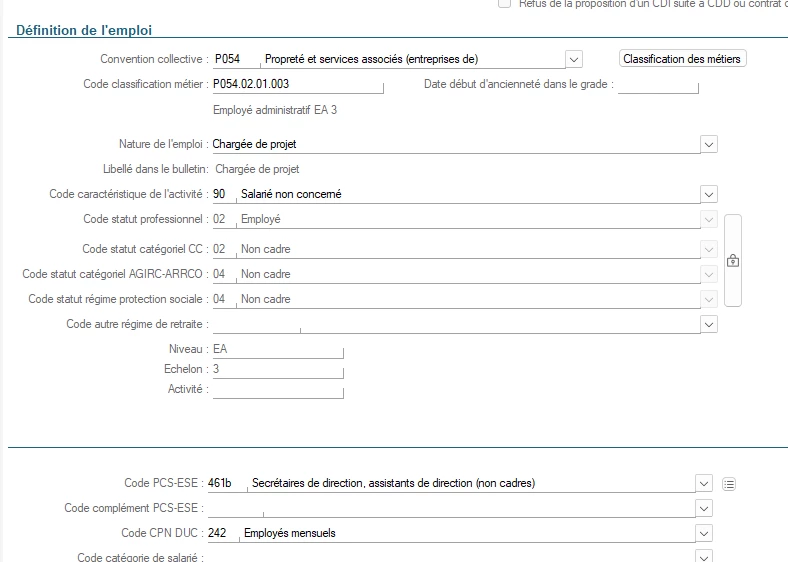This screenshot has width=788, height=562.
Task: Expand the Nature de l'emploi dropdown
Action: [709, 144]
